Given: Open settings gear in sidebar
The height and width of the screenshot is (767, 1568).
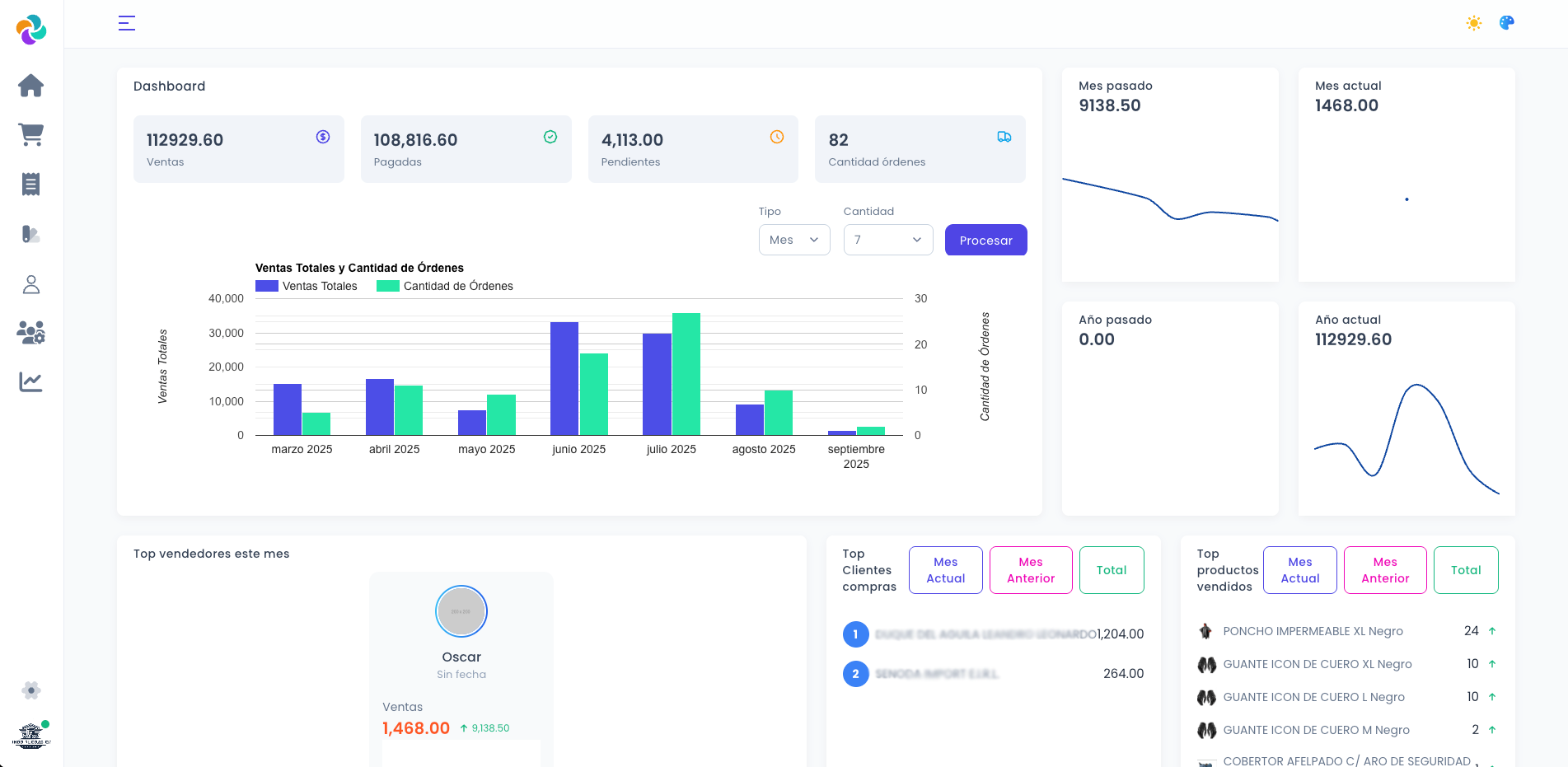Looking at the screenshot, I should (31, 690).
